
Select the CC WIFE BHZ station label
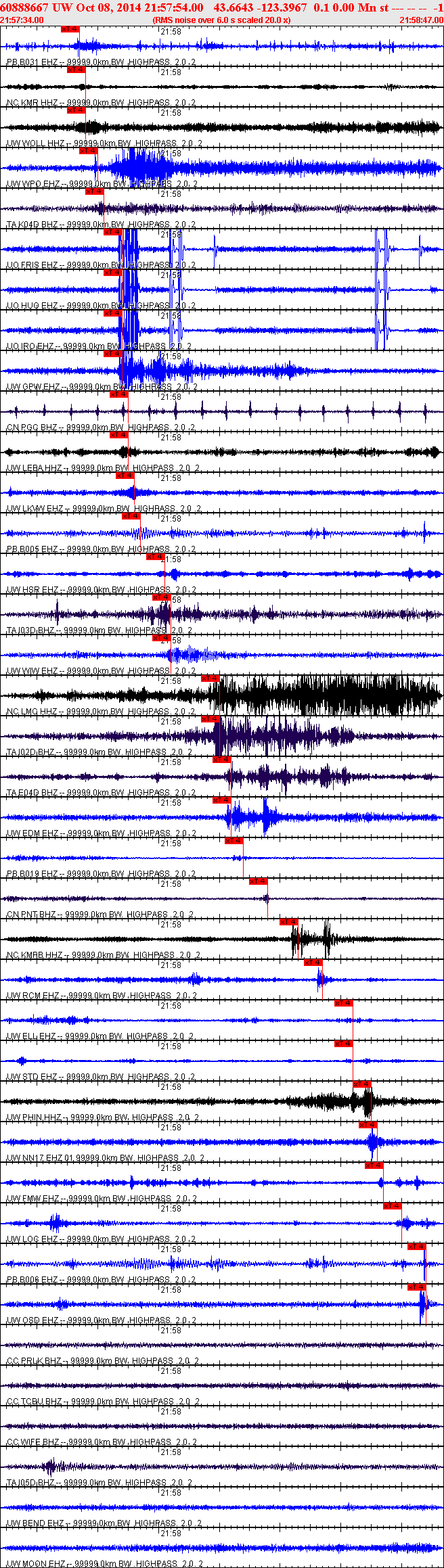[103, 1442]
